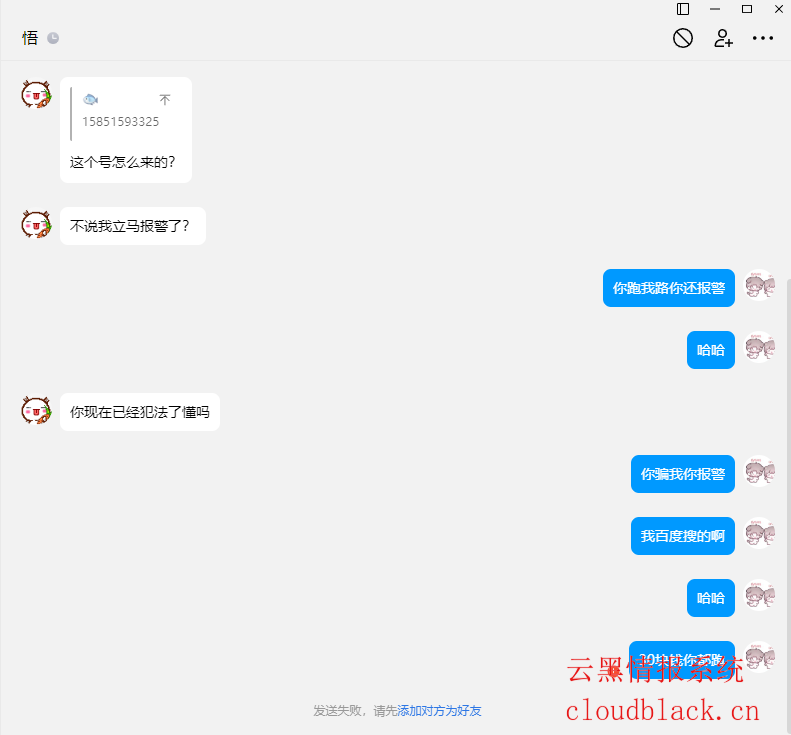
Task: Click the '你跑我路你还报警' message bubble
Action: coord(668,287)
